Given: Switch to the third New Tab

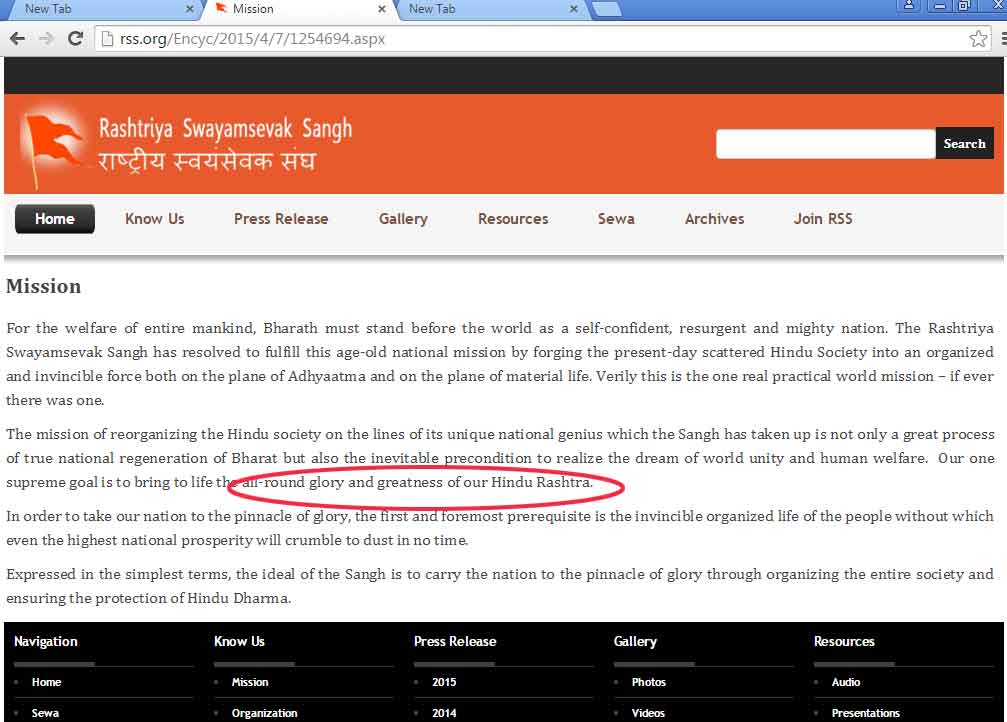Looking at the screenshot, I should 490,9.
